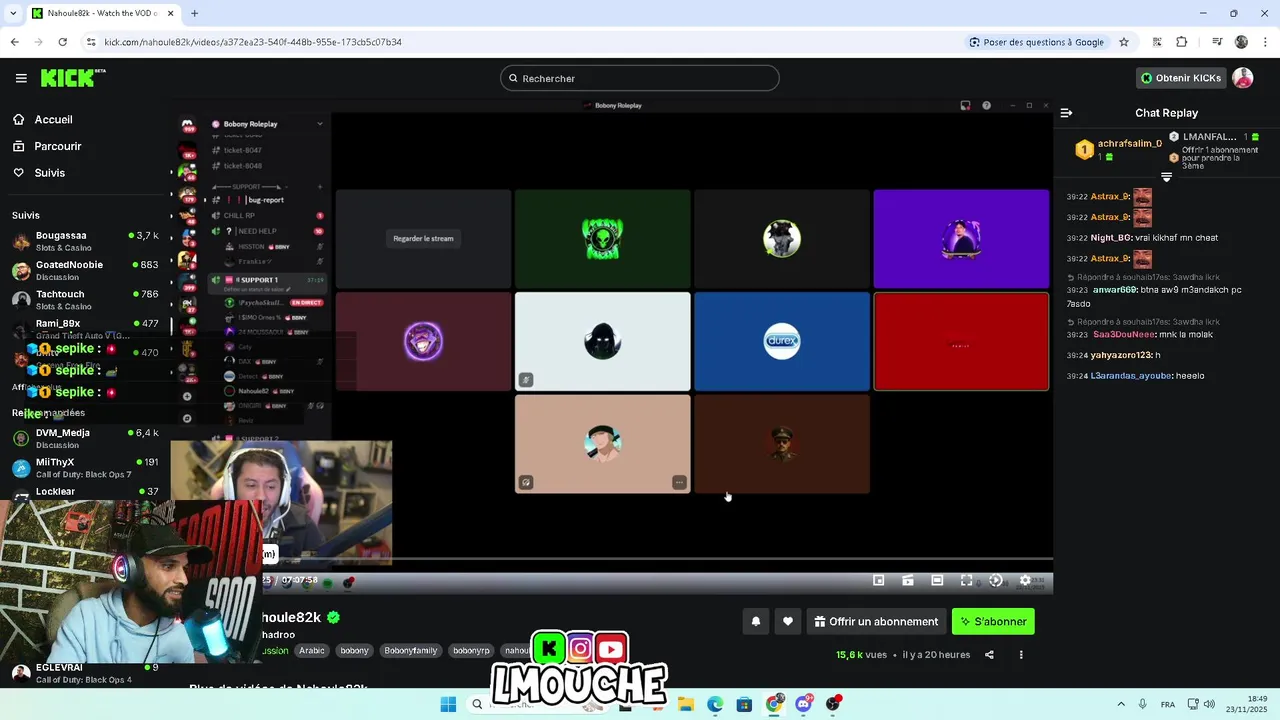Open Tachtouch channel in sidebar

coord(85,300)
